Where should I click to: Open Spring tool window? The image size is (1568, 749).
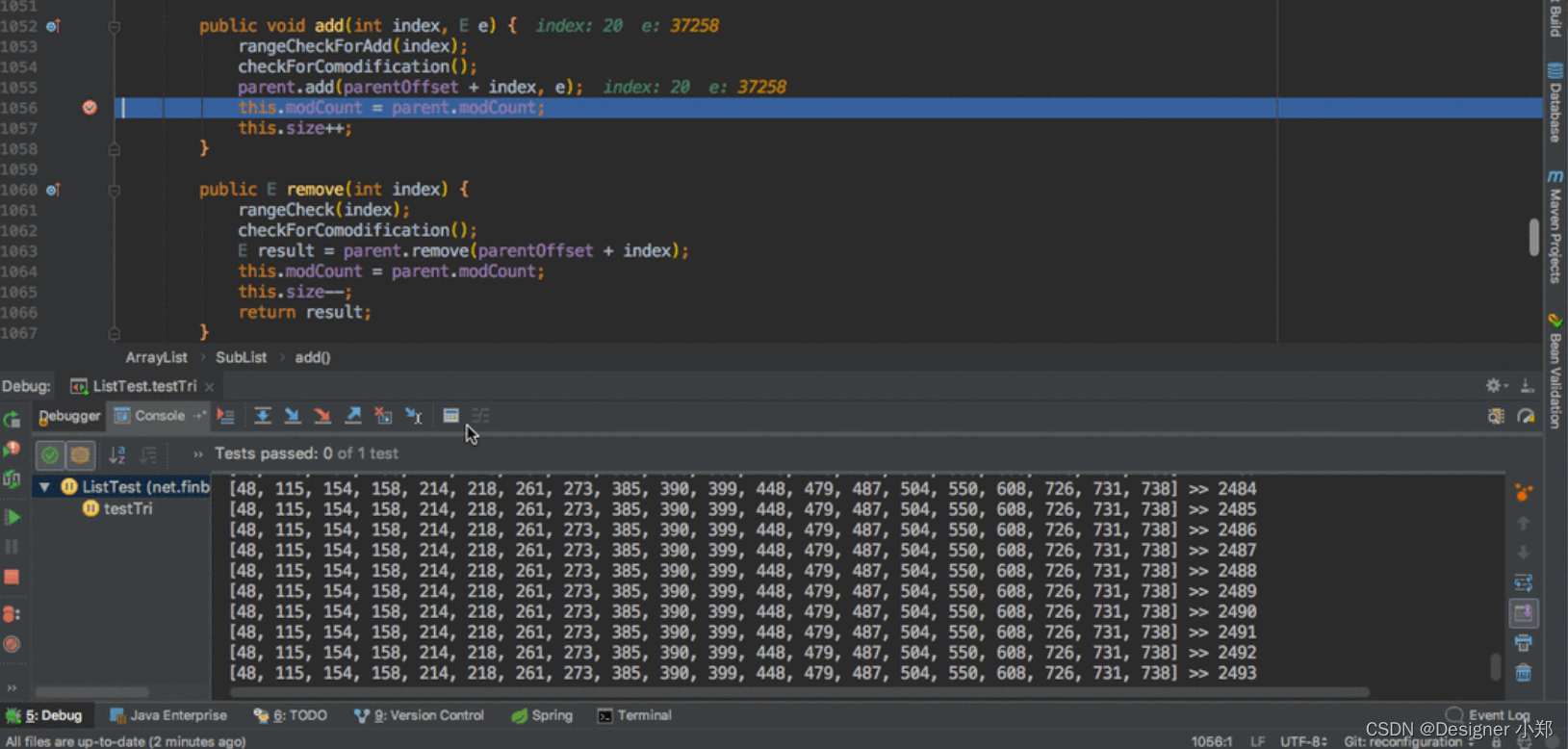click(542, 715)
